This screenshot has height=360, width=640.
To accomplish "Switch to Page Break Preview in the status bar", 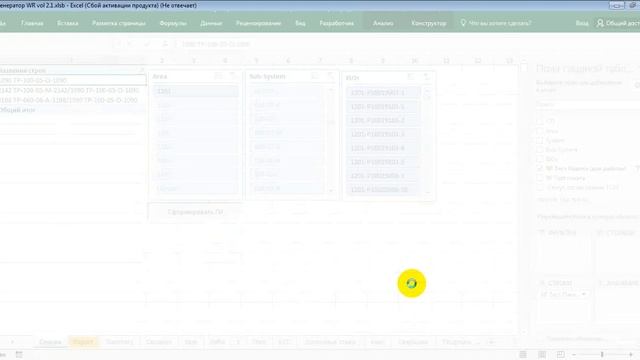I will click(561, 354).
